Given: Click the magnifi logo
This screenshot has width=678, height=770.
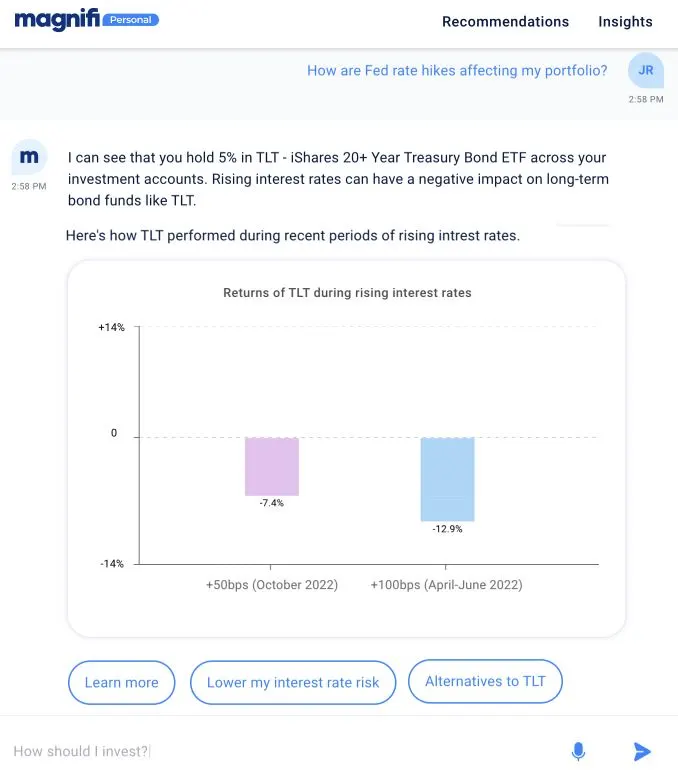Looking at the screenshot, I should 57,19.
